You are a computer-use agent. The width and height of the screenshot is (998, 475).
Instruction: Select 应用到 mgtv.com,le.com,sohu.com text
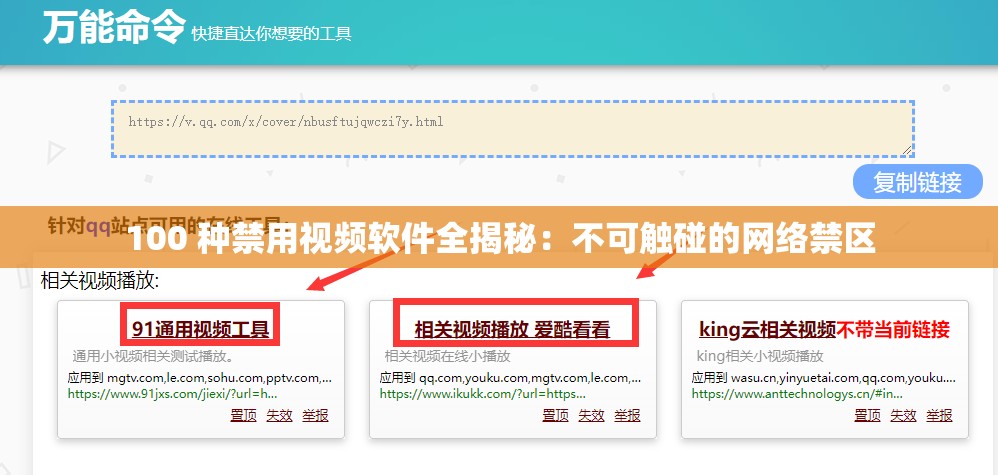[x=200, y=378]
